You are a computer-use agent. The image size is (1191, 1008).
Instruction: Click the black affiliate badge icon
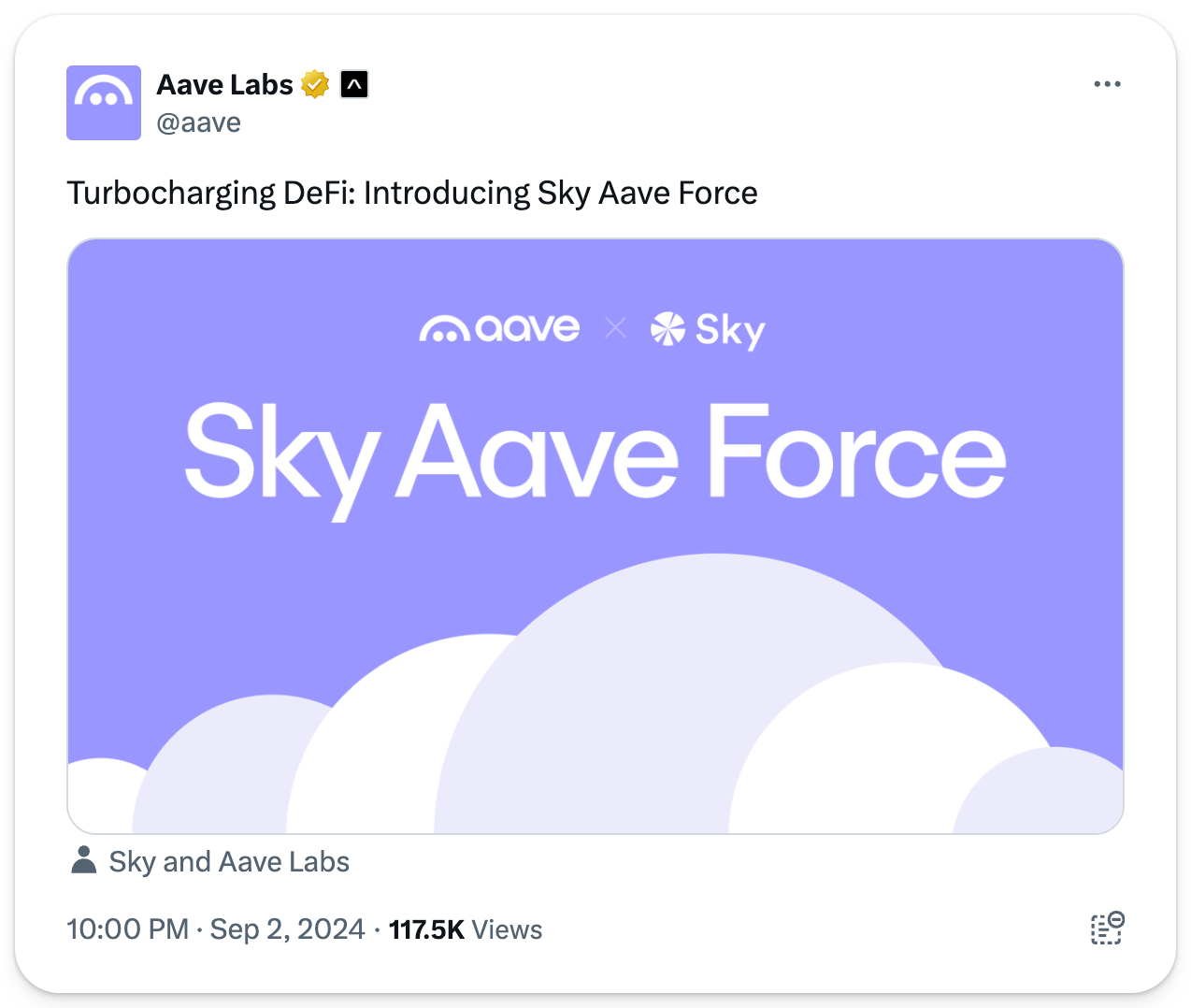pyautogui.click(x=354, y=84)
